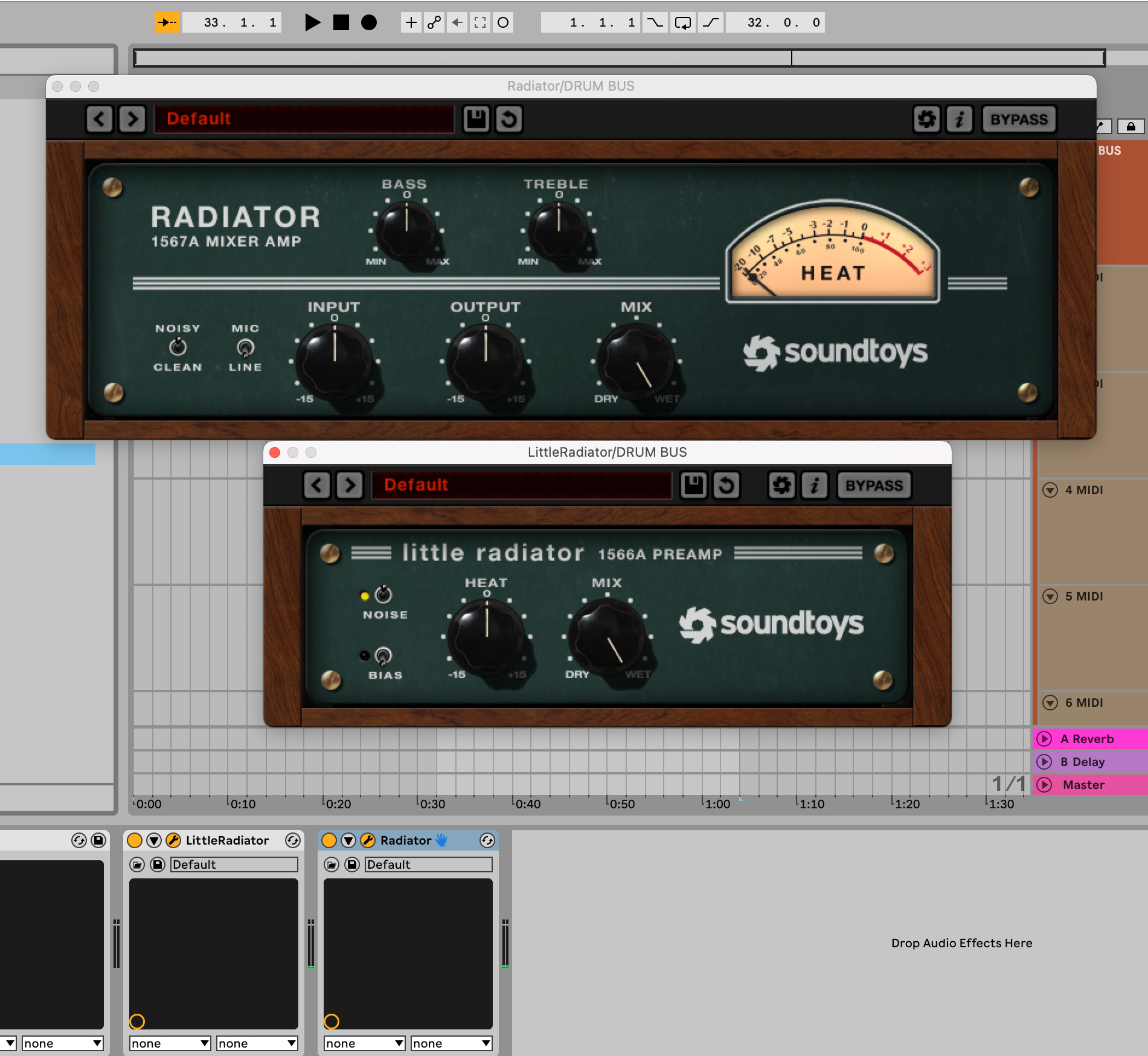The width and height of the screenshot is (1148, 1056).
Task: Go to previous preset in LittleRadiator window
Action: pyautogui.click(x=317, y=485)
